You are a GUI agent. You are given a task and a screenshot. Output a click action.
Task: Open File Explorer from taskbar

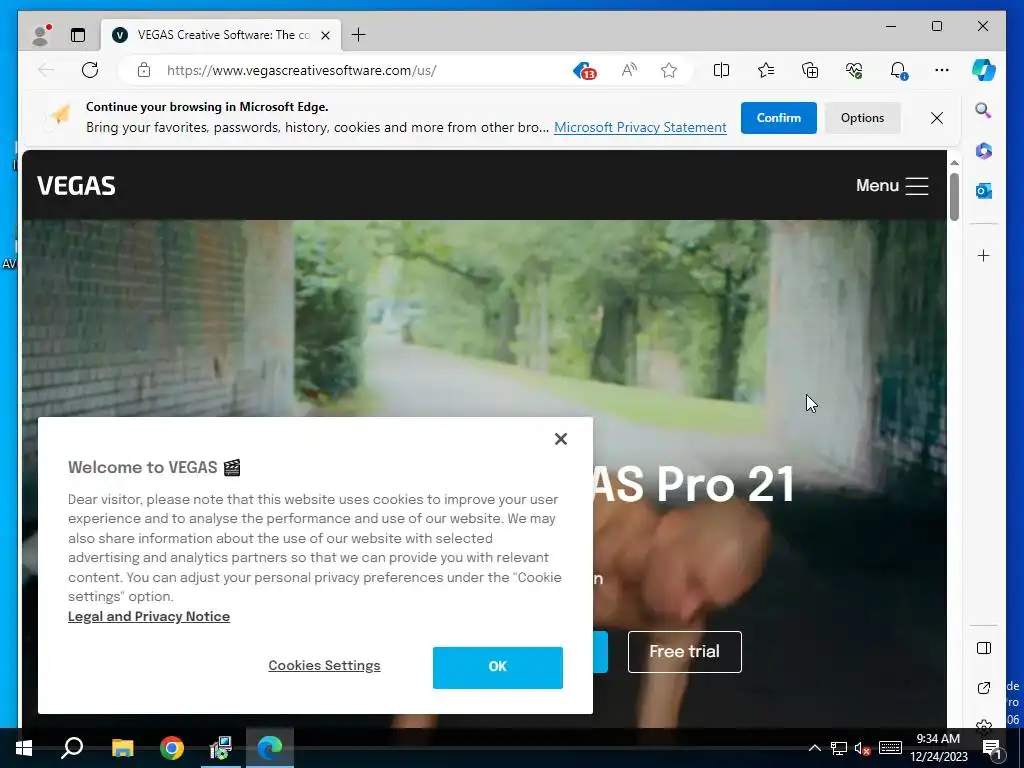click(122, 748)
